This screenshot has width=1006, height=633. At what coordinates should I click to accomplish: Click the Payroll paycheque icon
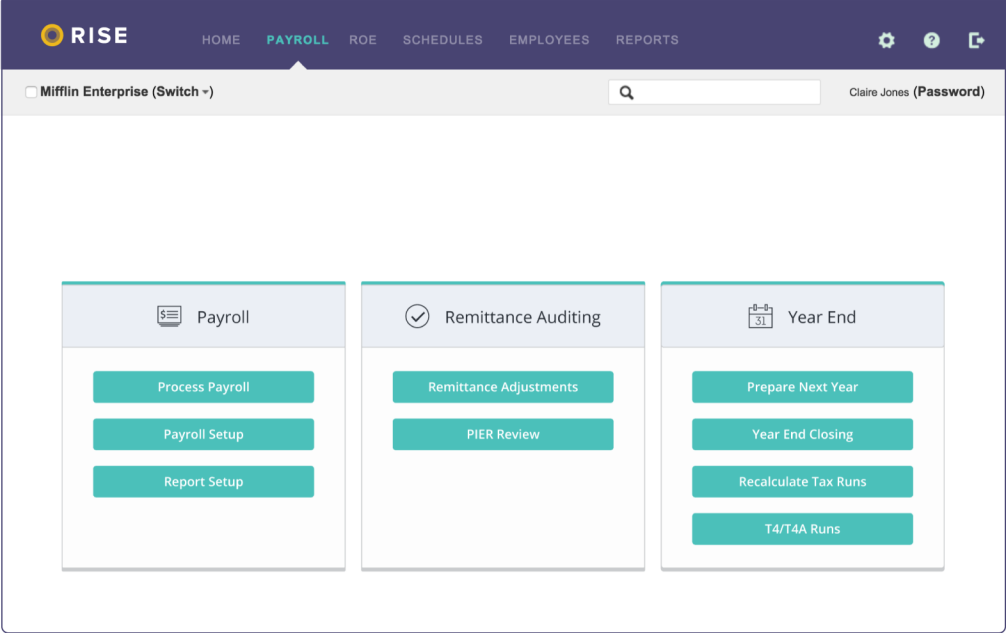169,317
